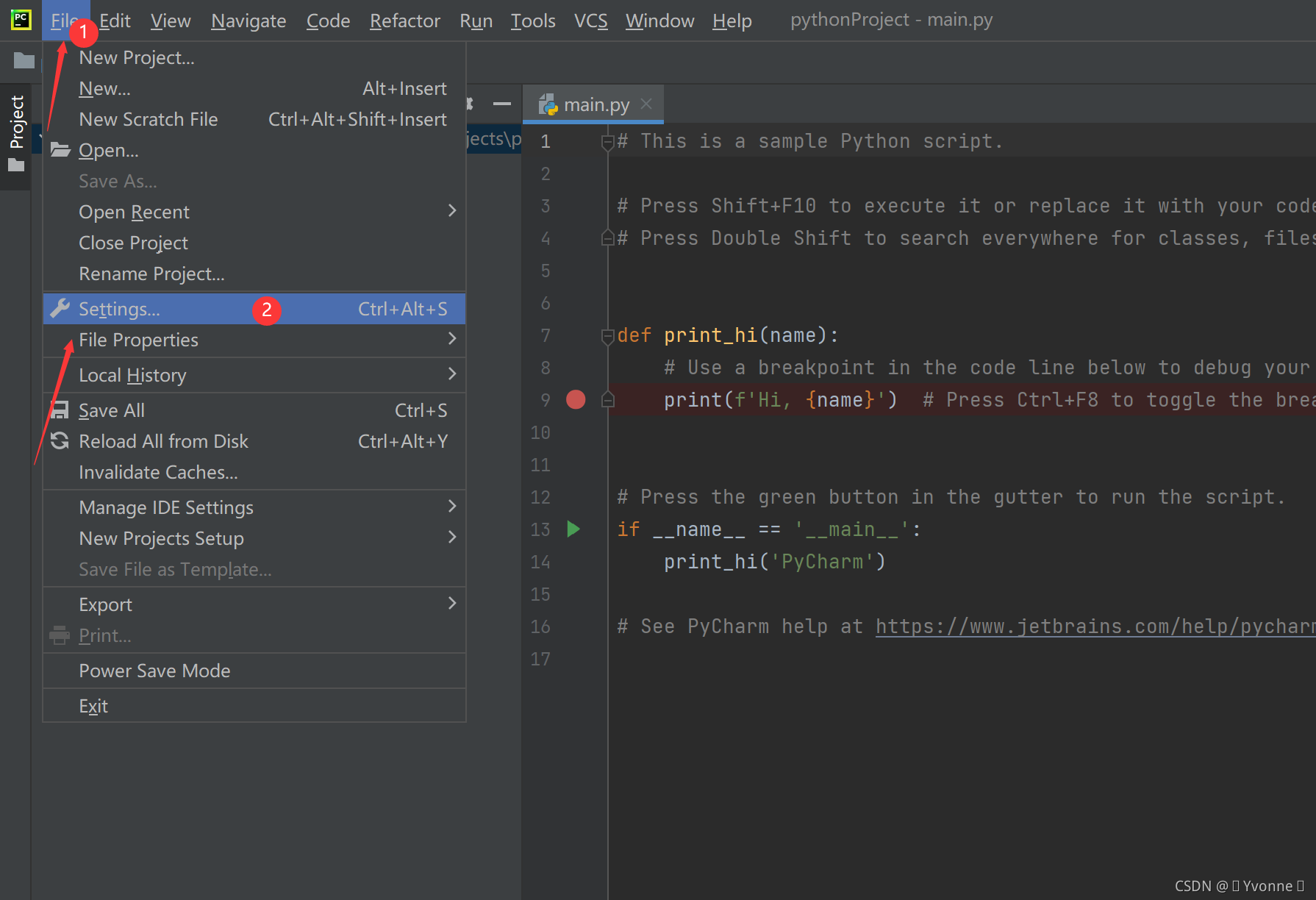
Task: Open the jetbrains.com help link on line 16
Action: [x=1095, y=626]
